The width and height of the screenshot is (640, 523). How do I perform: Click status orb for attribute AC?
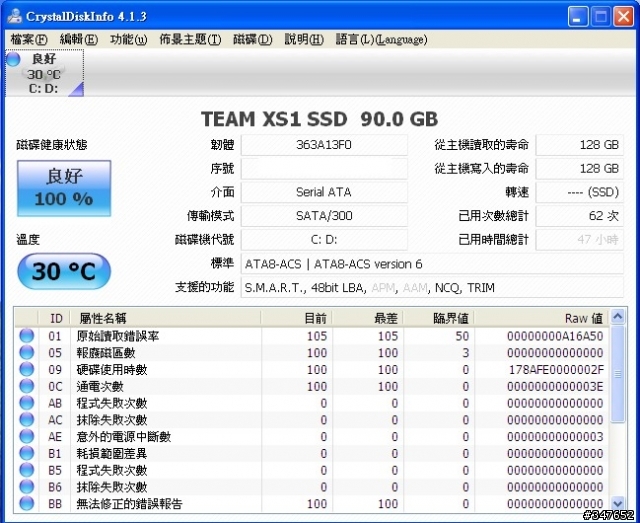27,419
